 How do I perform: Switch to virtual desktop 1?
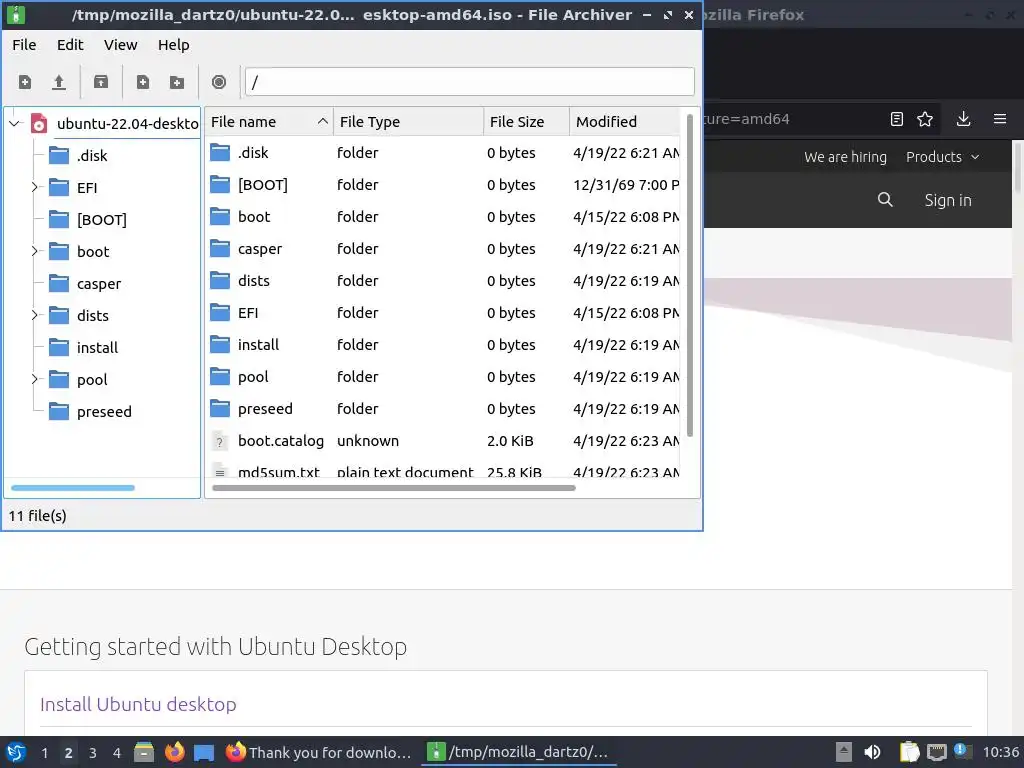pyautogui.click(x=44, y=752)
